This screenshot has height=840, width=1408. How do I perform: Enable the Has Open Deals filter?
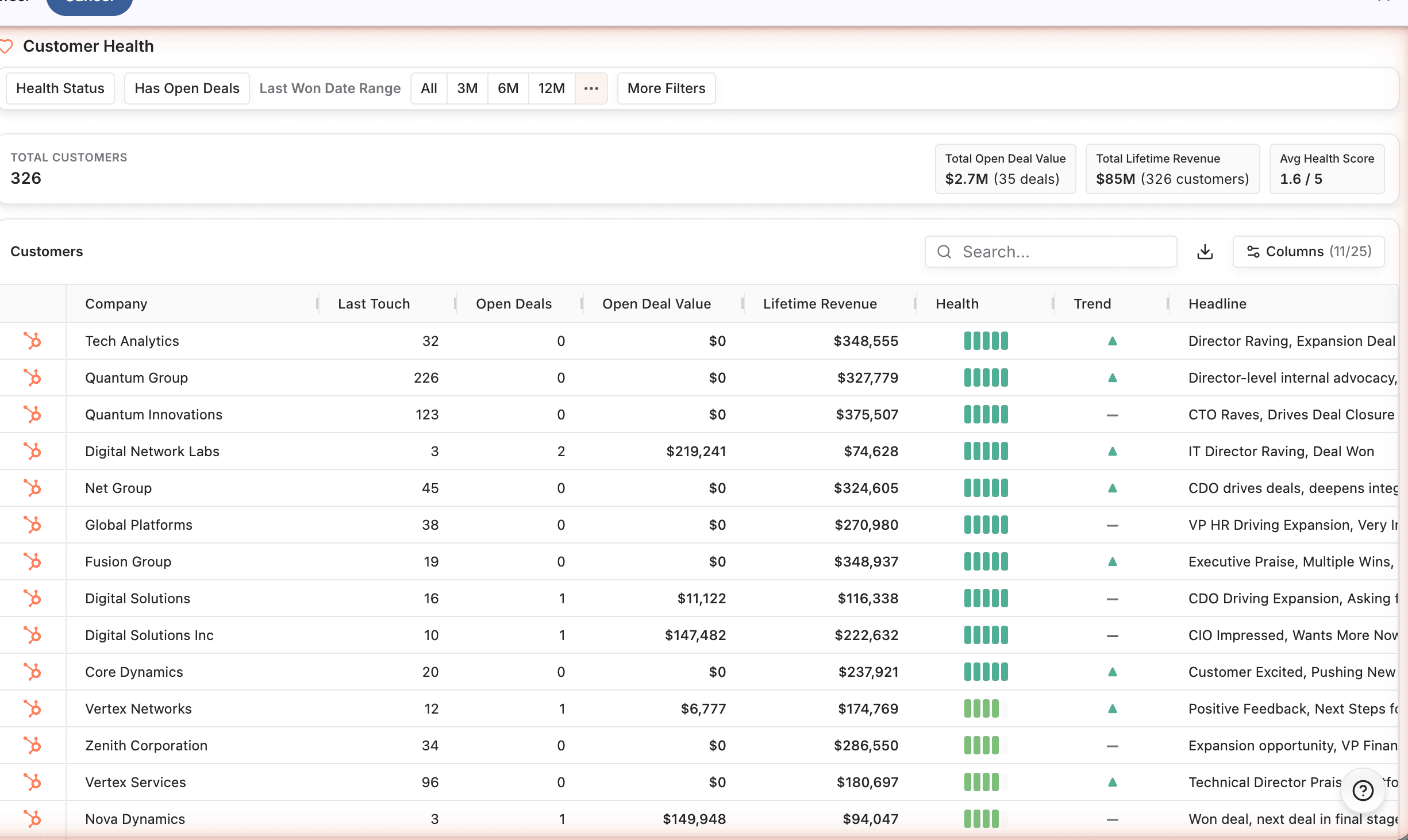click(x=186, y=88)
